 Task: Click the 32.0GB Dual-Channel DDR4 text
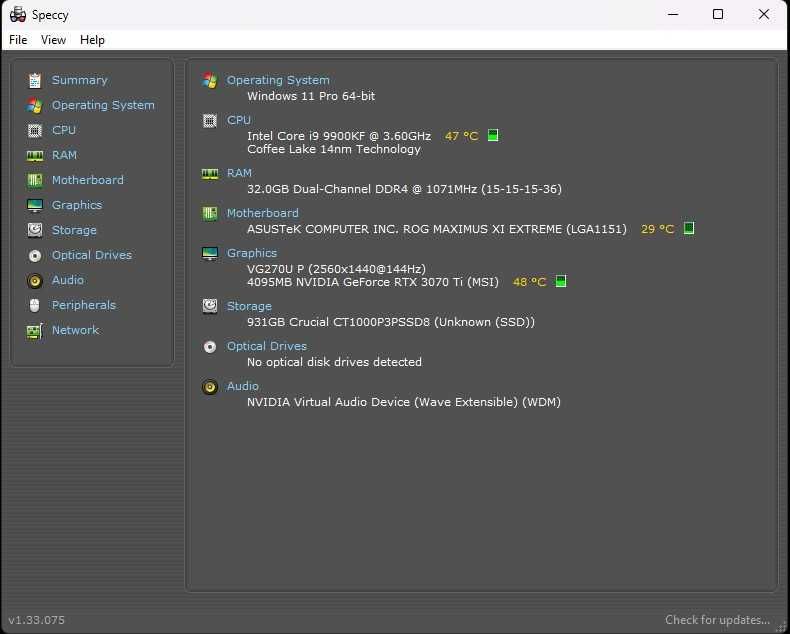click(404, 189)
